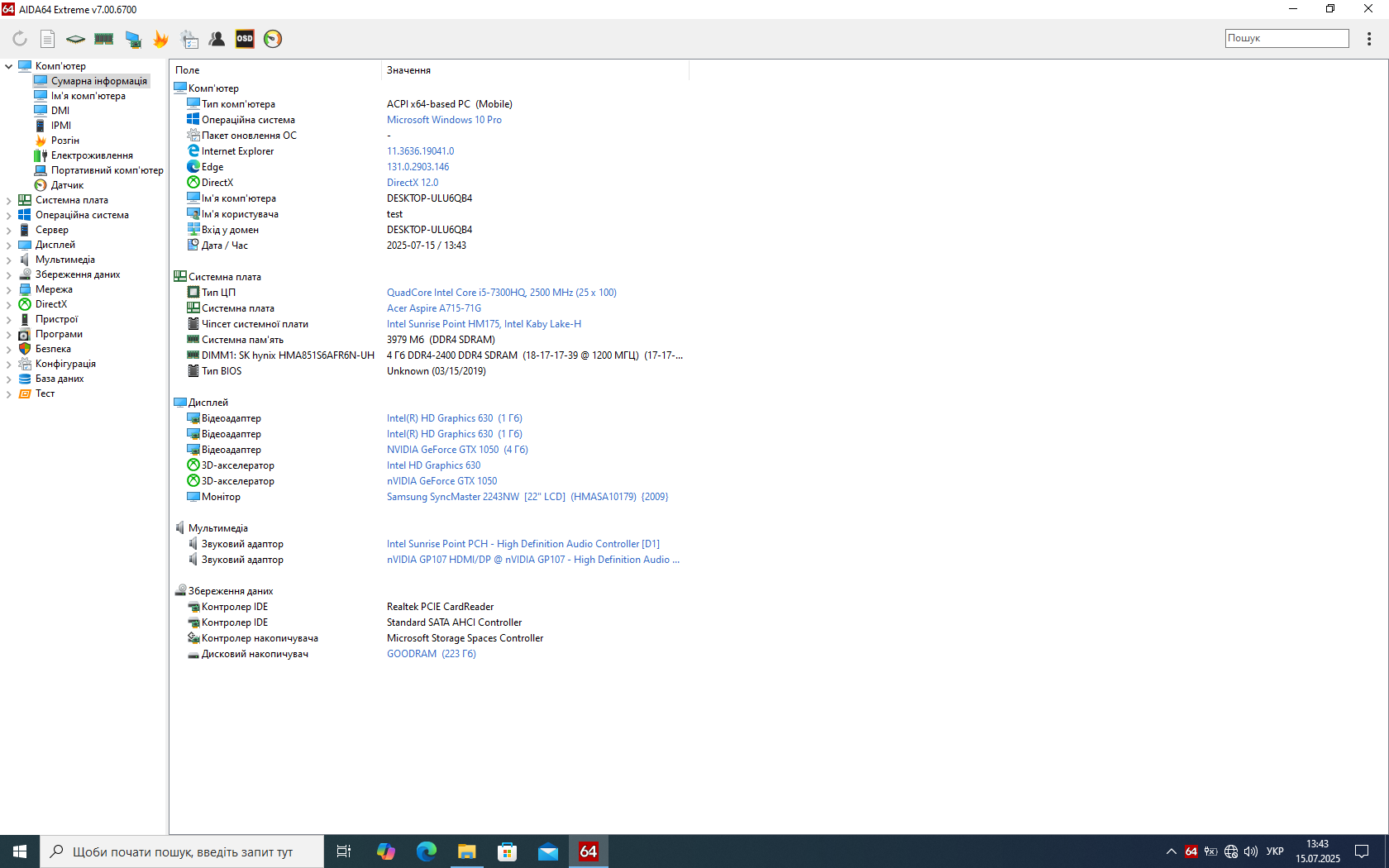Screen dimensions: 1389x868
Task: Launch the flame stability test icon
Action: coord(160,39)
